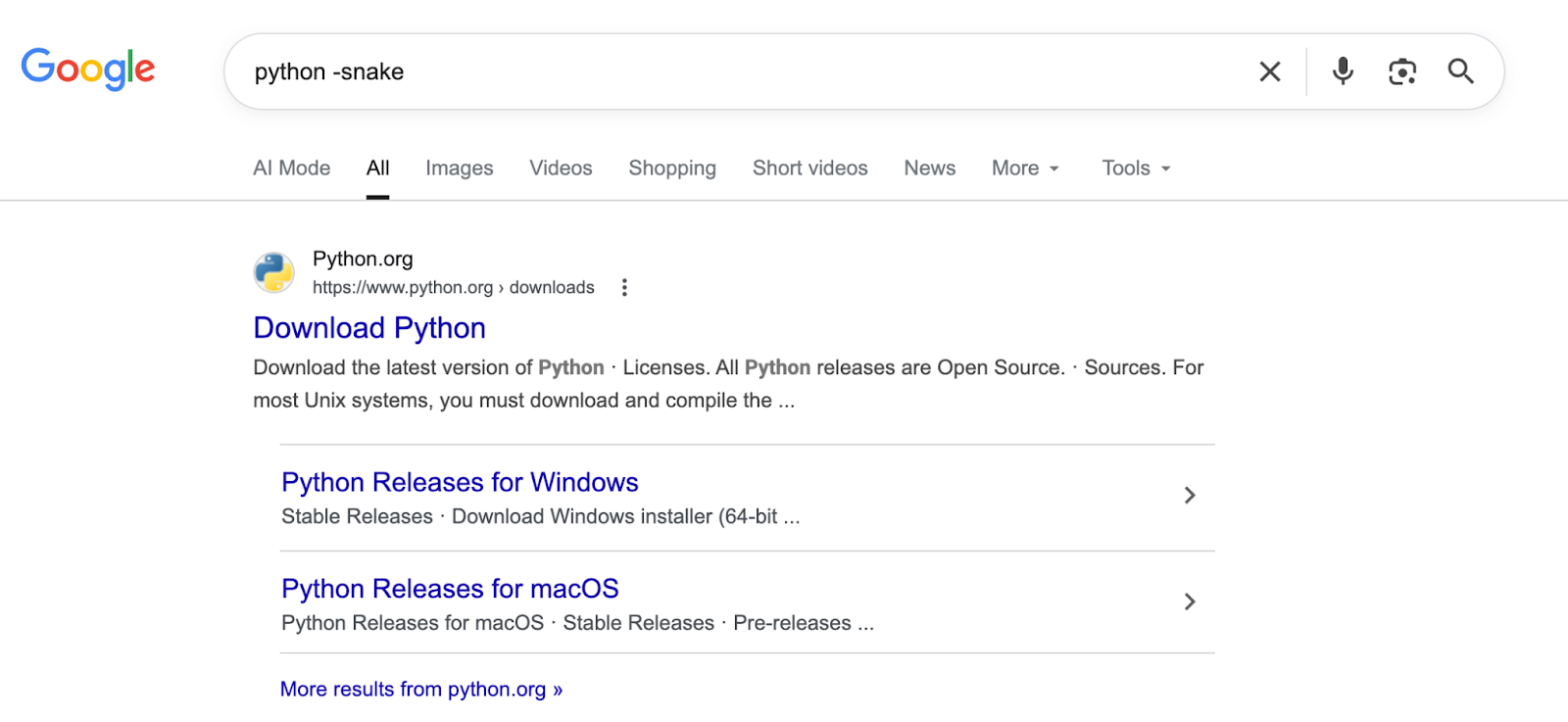Screen dimensions: 1568x722
Task: Click the magnifying glass search button
Action: 1460,72
